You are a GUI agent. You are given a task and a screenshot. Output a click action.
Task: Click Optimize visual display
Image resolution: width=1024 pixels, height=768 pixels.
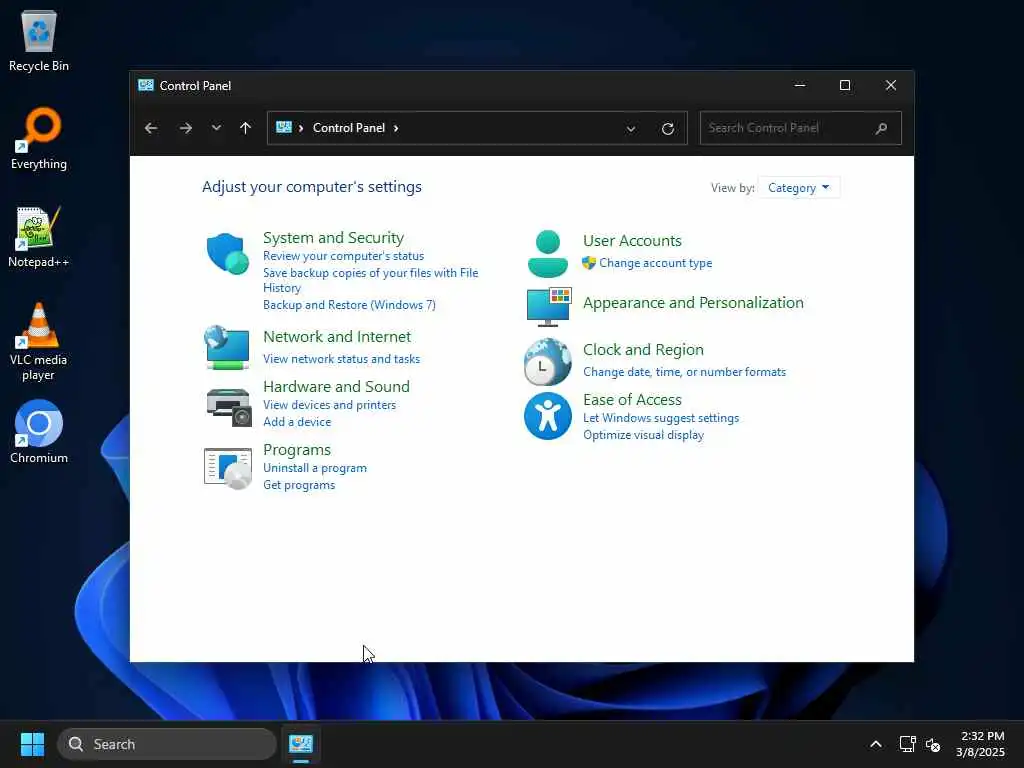(x=643, y=435)
